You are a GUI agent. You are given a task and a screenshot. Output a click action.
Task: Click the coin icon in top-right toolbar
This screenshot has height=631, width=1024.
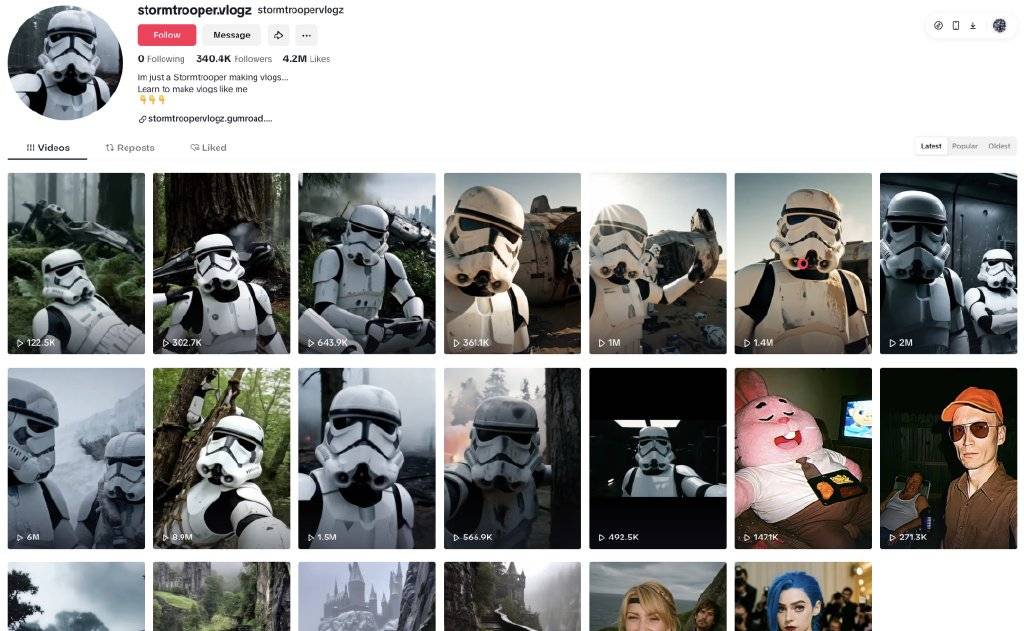pos(938,25)
